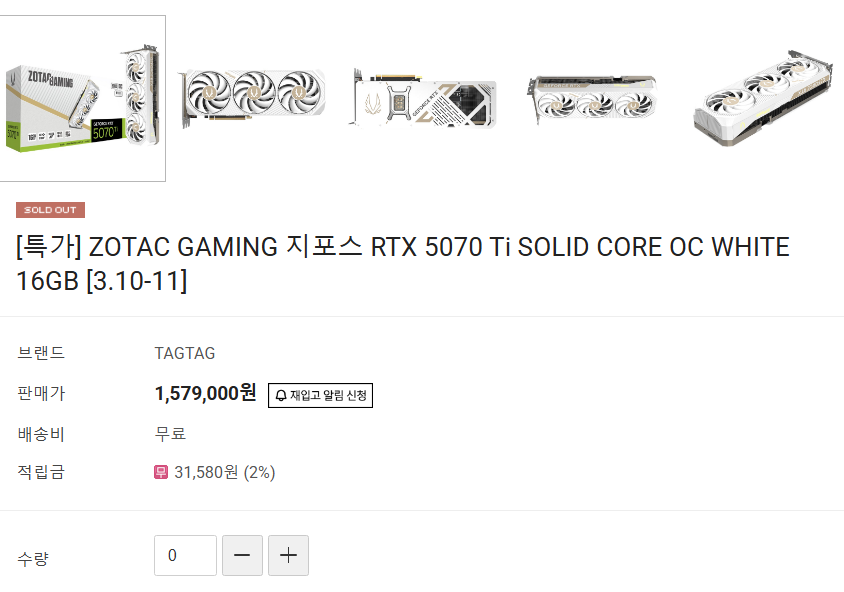Click the 브랜드 row label
This screenshot has height=592, width=844.
point(41,353)
